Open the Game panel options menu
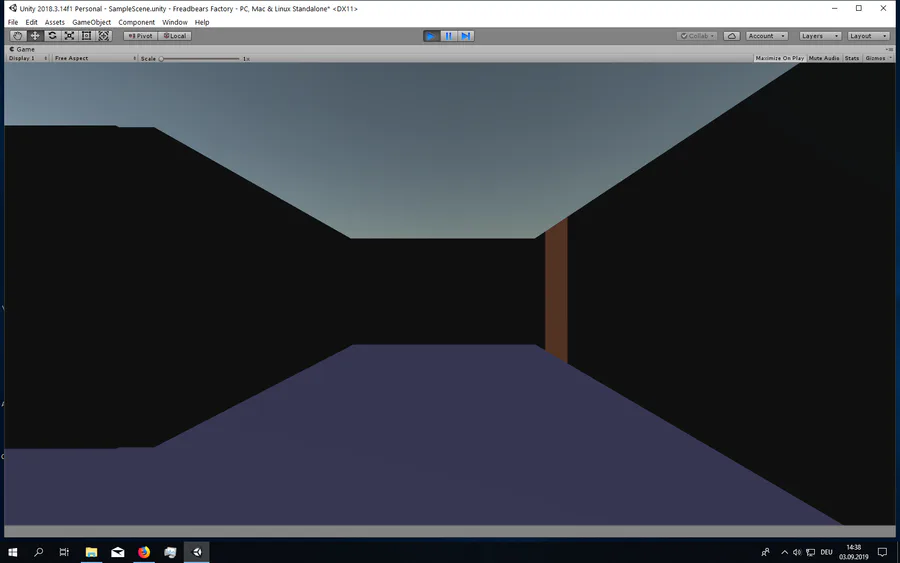This screenshot has width=900, height=563. point(890,49)
